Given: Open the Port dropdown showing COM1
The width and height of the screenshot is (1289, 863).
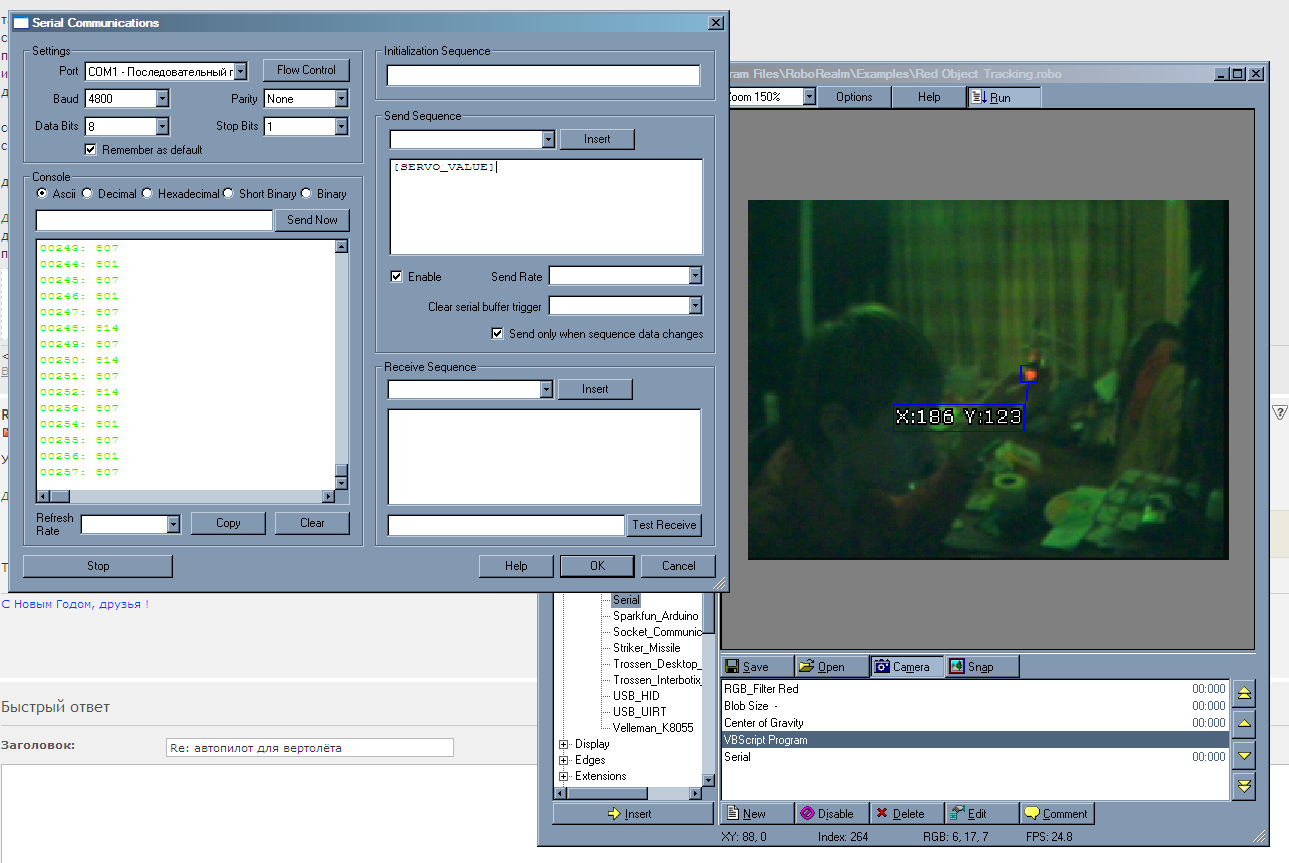Looking at the screenshot, I should (240, 71).
